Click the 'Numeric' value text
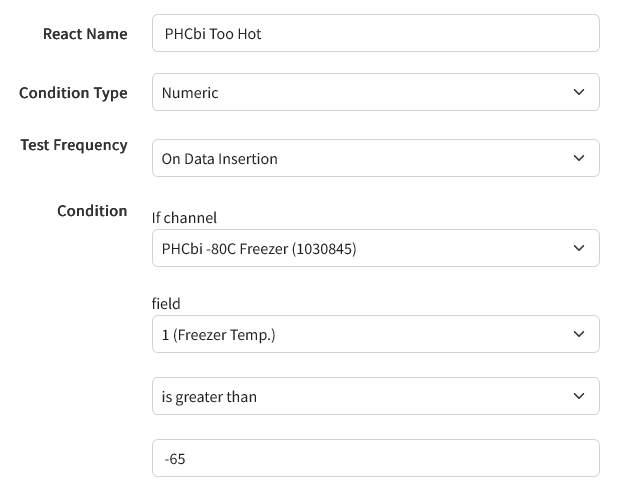The width and height of the screenshot is (624, 480). pyautogui.click(x=190, y=92)
